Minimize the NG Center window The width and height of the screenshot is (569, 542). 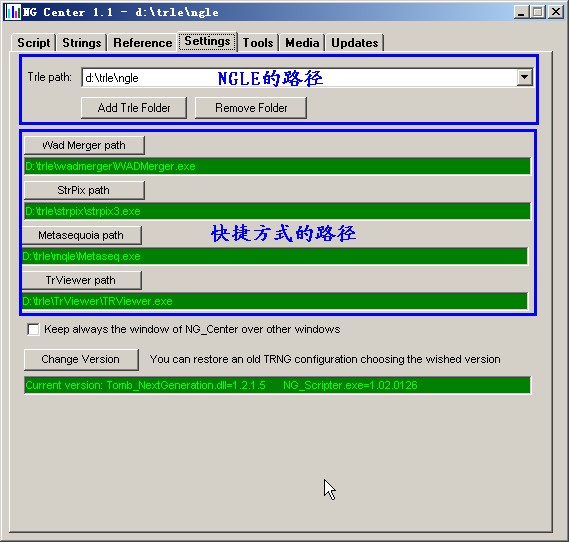point(521,12)
